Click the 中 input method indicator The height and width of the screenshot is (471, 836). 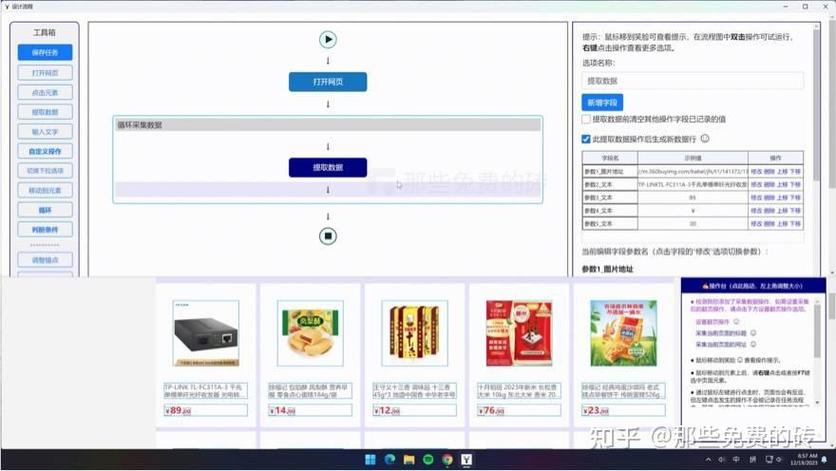tap(736, 459)
